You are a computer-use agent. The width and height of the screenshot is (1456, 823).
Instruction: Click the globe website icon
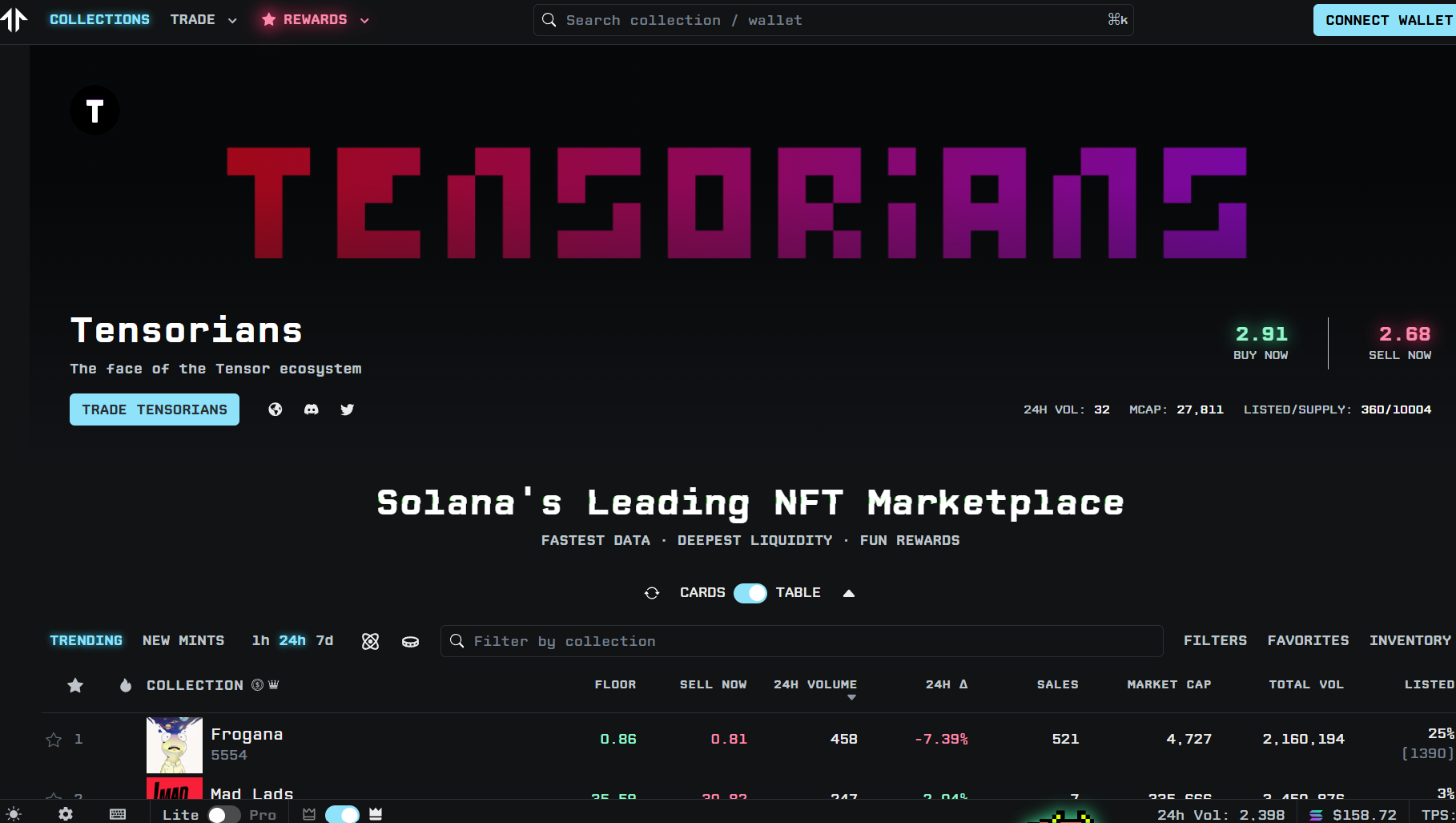tap(276, 409)
